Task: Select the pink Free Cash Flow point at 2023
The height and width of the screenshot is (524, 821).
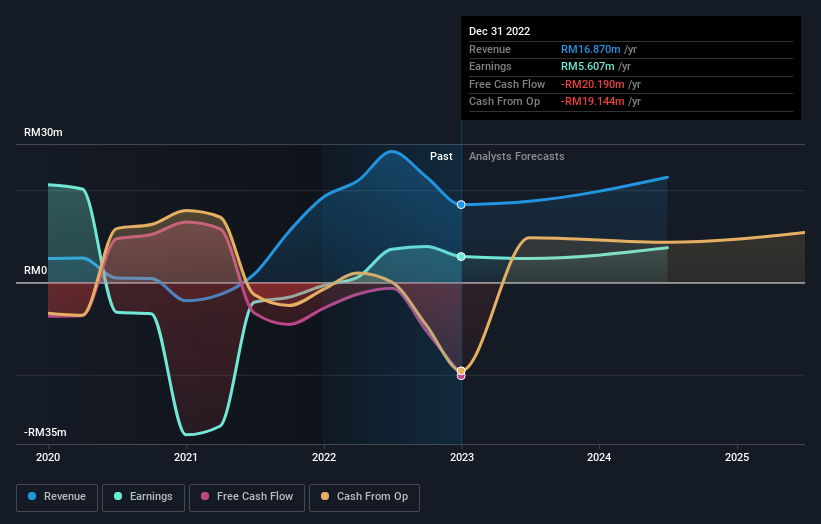Action: coord(461,376)
